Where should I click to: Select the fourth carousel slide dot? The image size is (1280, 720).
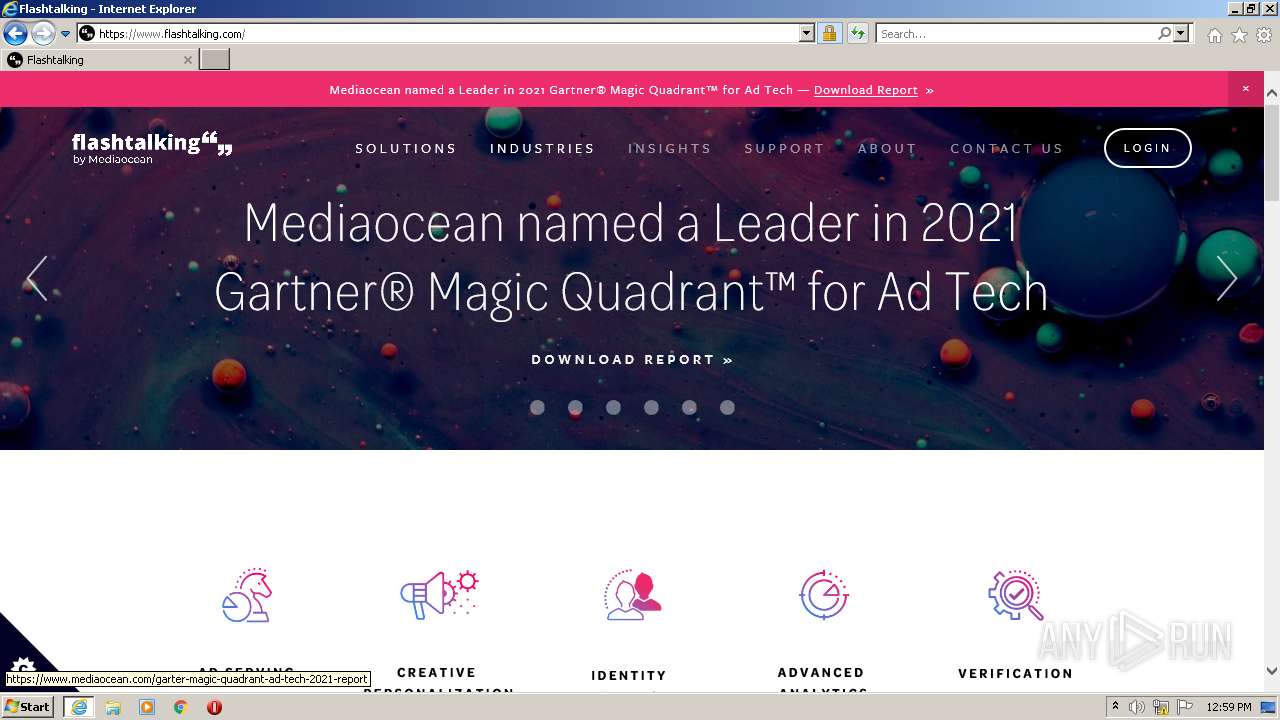(x=651, y=407)
